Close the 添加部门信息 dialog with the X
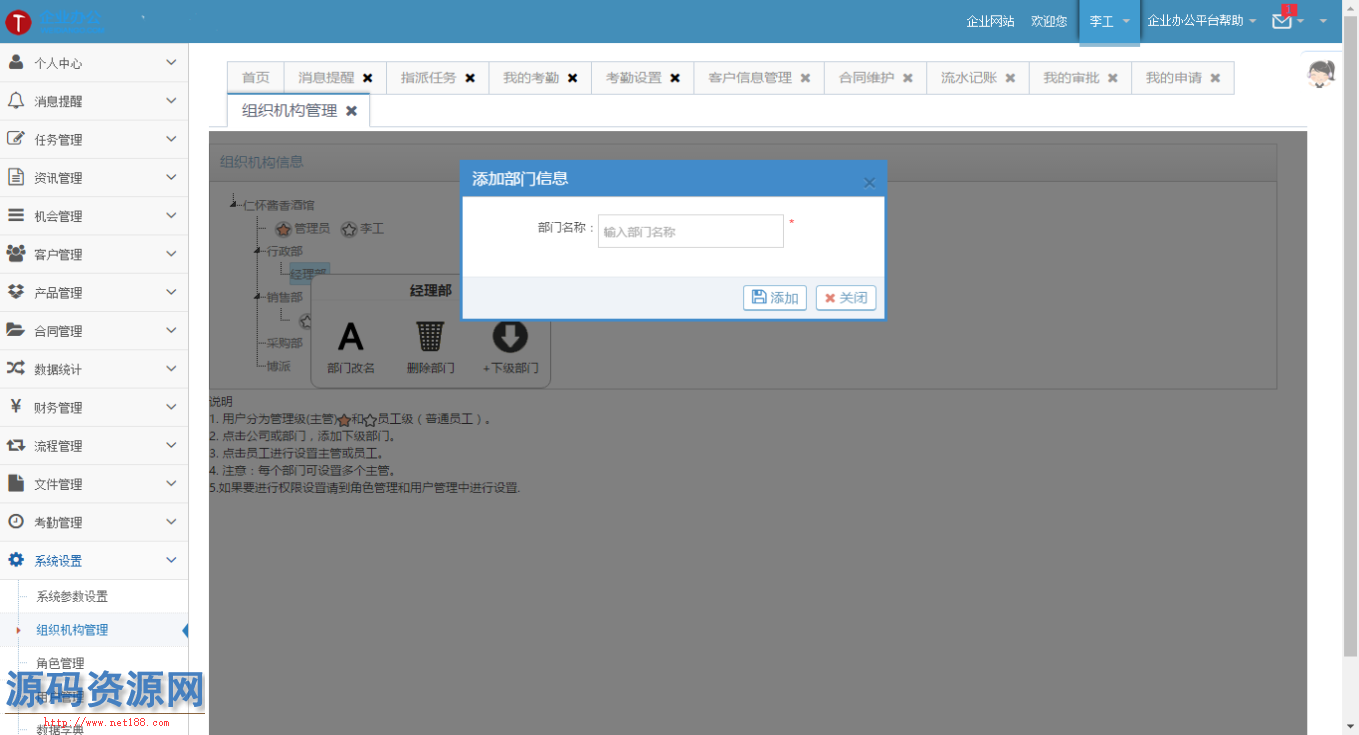 coord(869,182)
